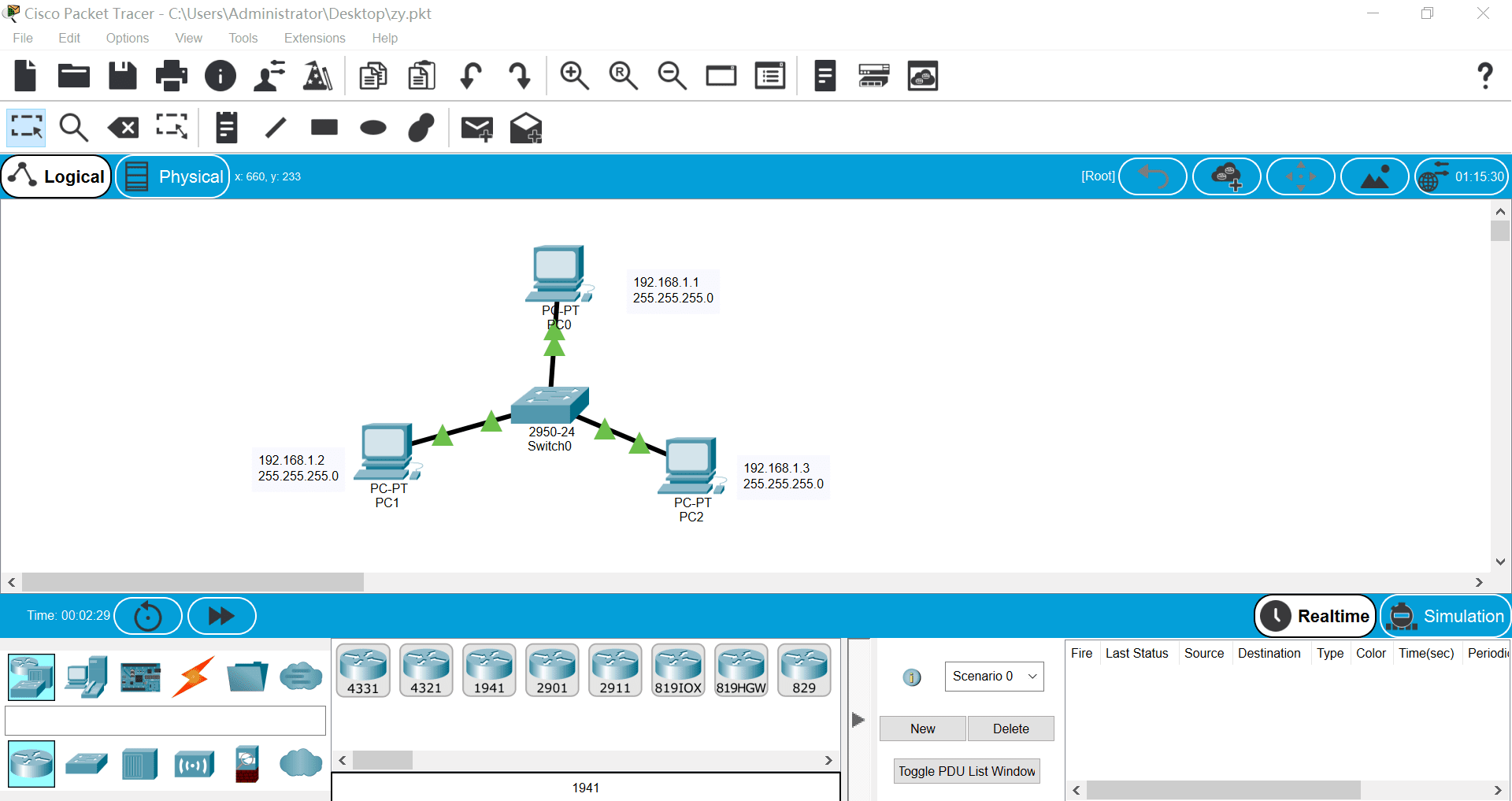Add Complex PDU open envelope tool
The width and height of the screenshot is (1512, 801).
526,128
